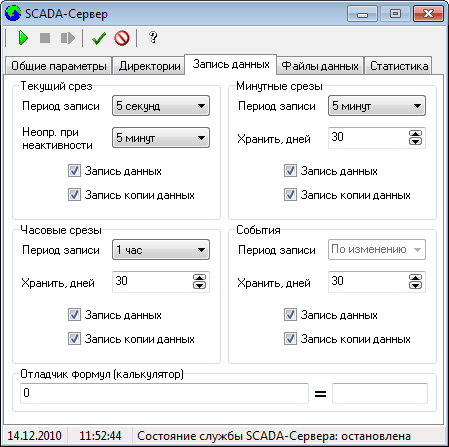Apply settings with the green checkmark icon
Viewport: 449px width, 447px height.
tap(99, 38)
